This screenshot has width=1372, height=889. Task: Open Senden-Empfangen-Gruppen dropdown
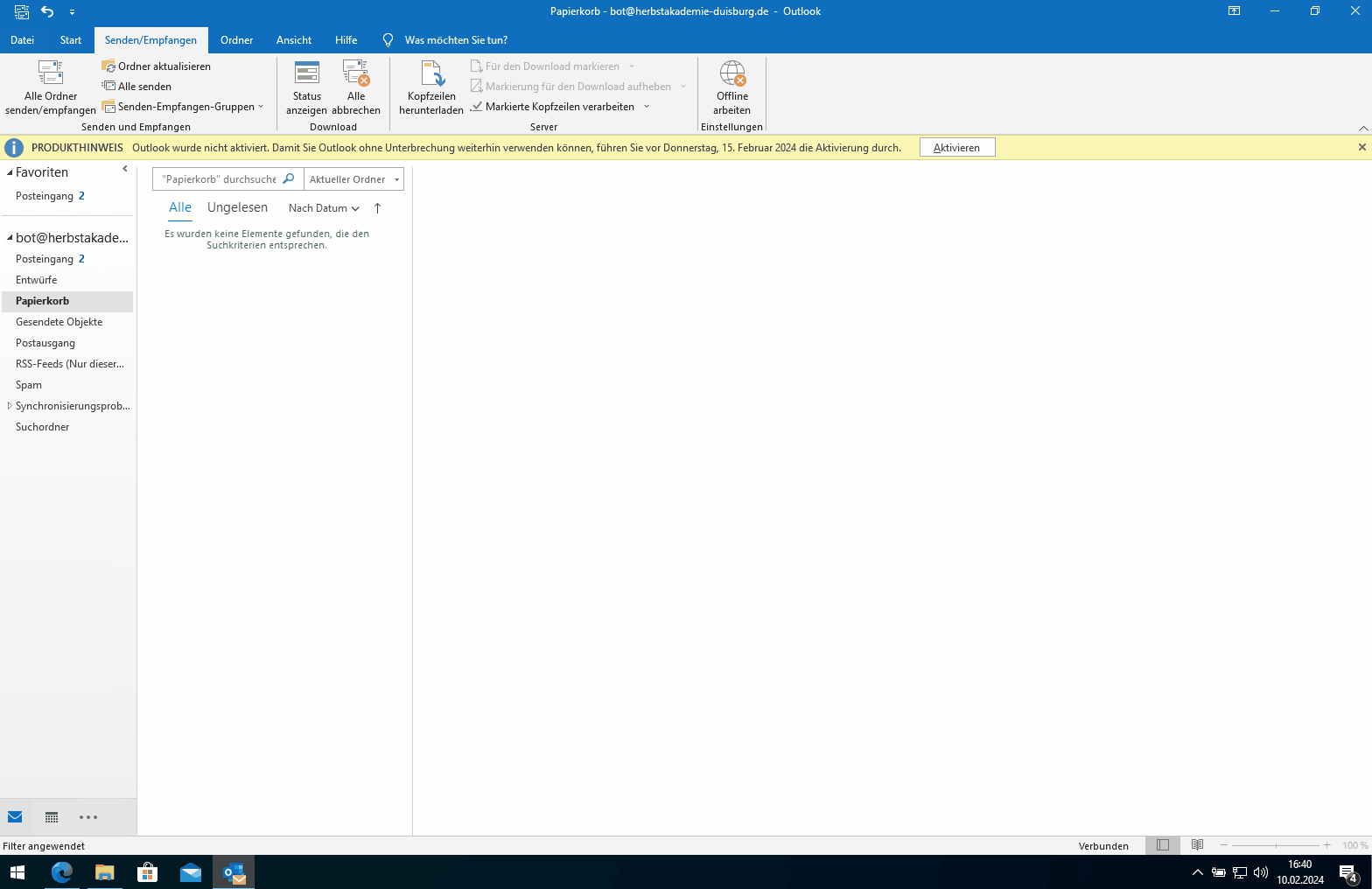coord(183,107)
